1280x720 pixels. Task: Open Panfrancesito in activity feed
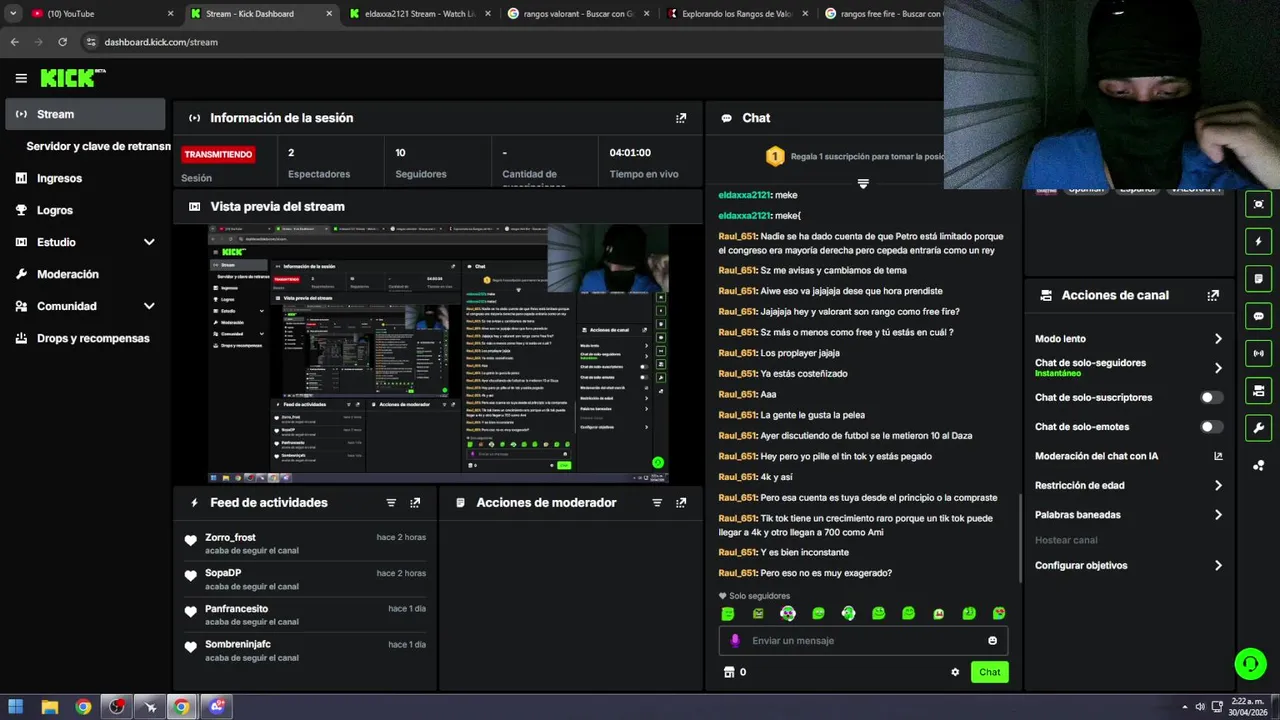point(236,609)
